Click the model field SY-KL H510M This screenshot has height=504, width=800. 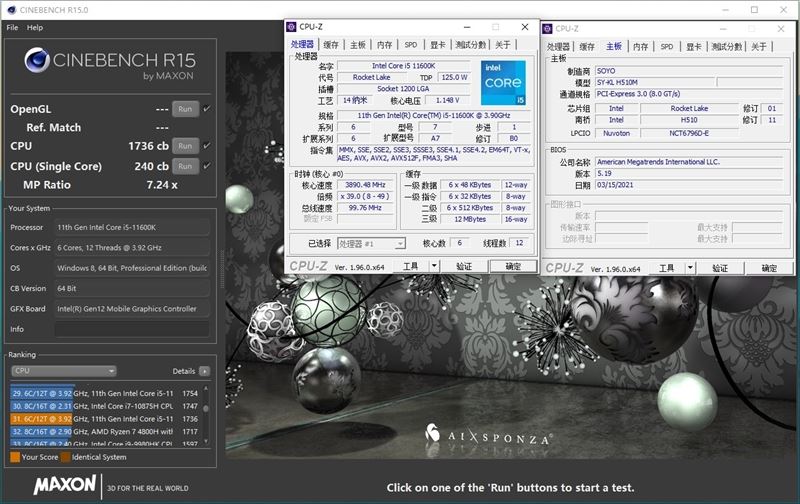655,82
